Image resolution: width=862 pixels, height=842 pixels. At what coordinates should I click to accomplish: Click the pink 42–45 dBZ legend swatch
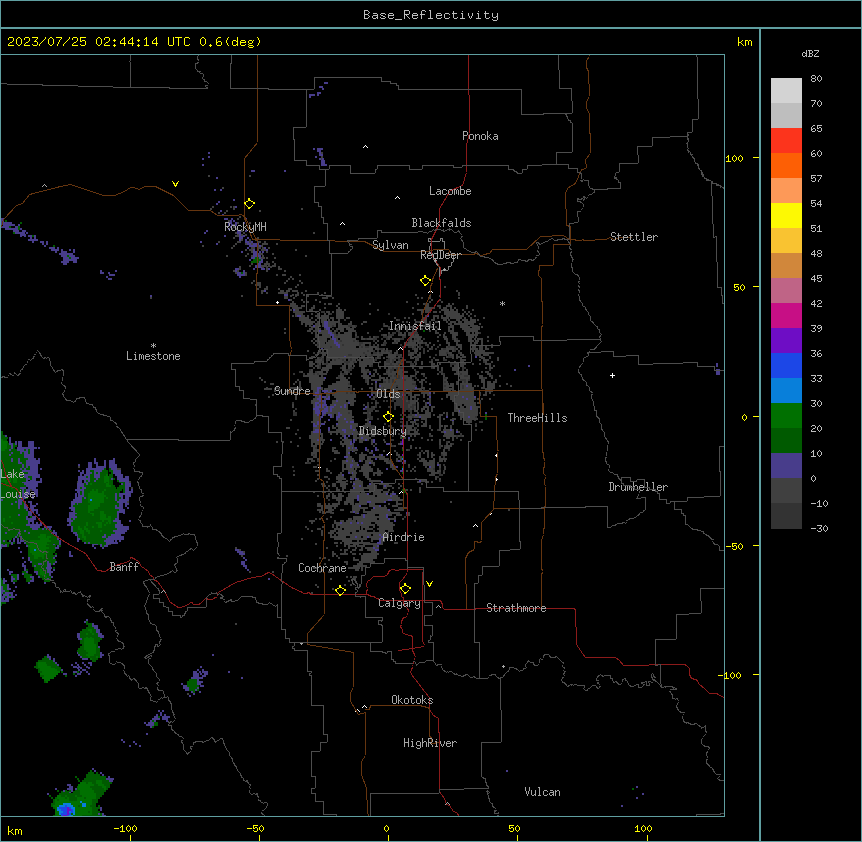(x=786, y=290)
